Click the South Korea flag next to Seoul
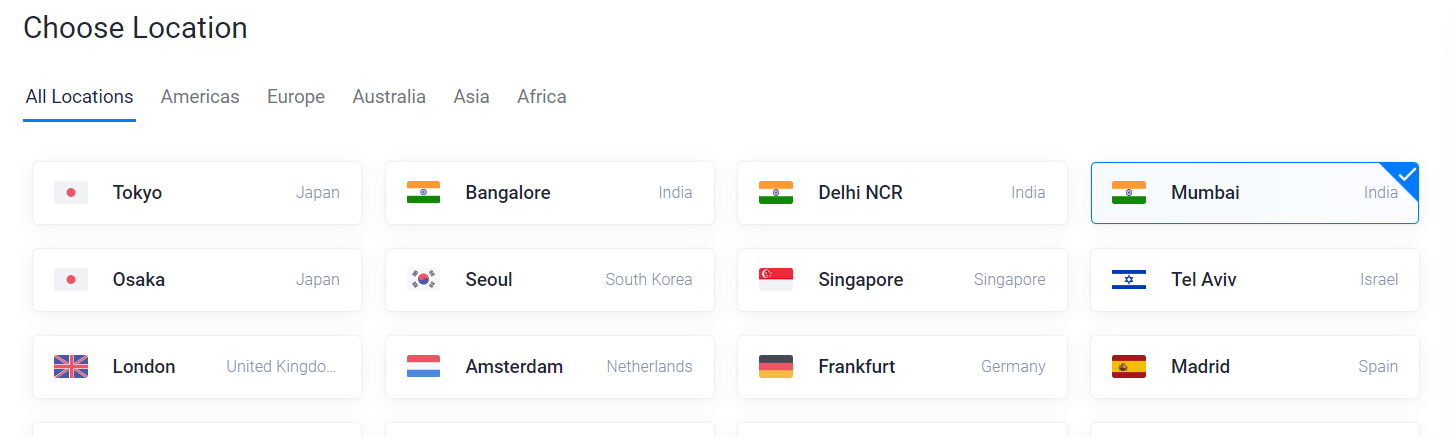This screenshot has width=1450, height=437. tap(424, 280)
